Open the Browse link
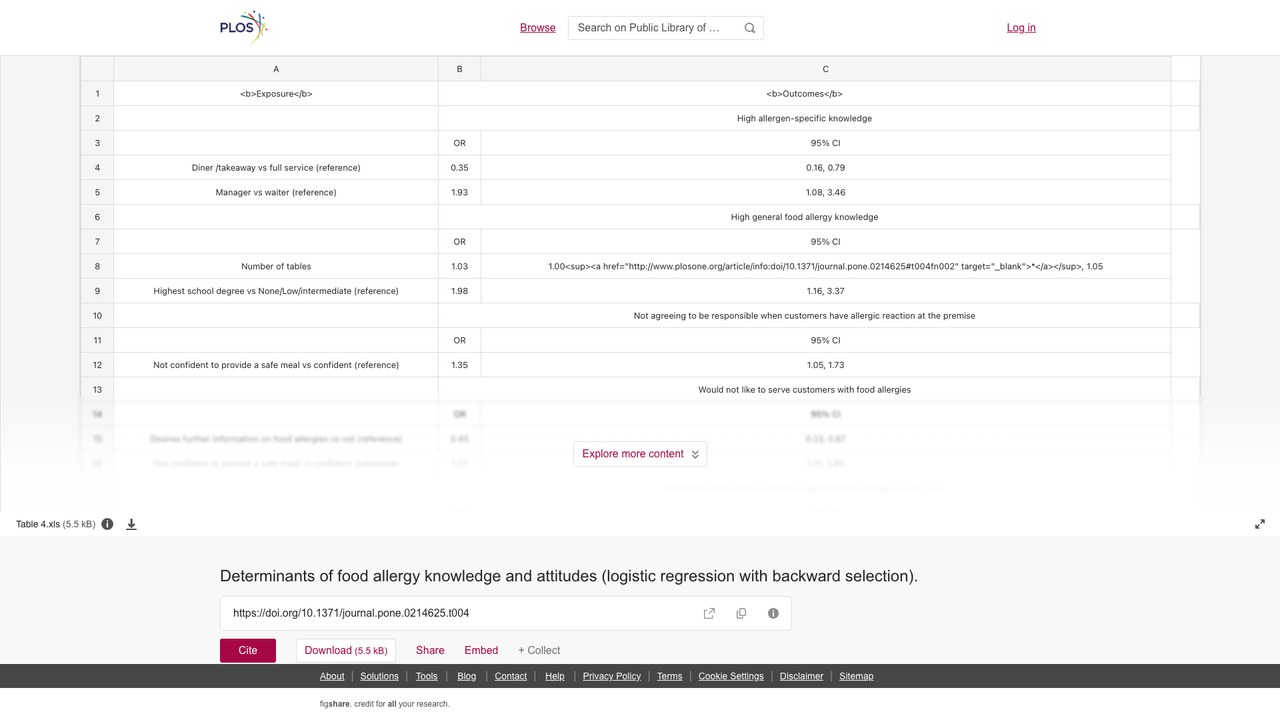This screenshot has width=1280, height=720. 538,28
